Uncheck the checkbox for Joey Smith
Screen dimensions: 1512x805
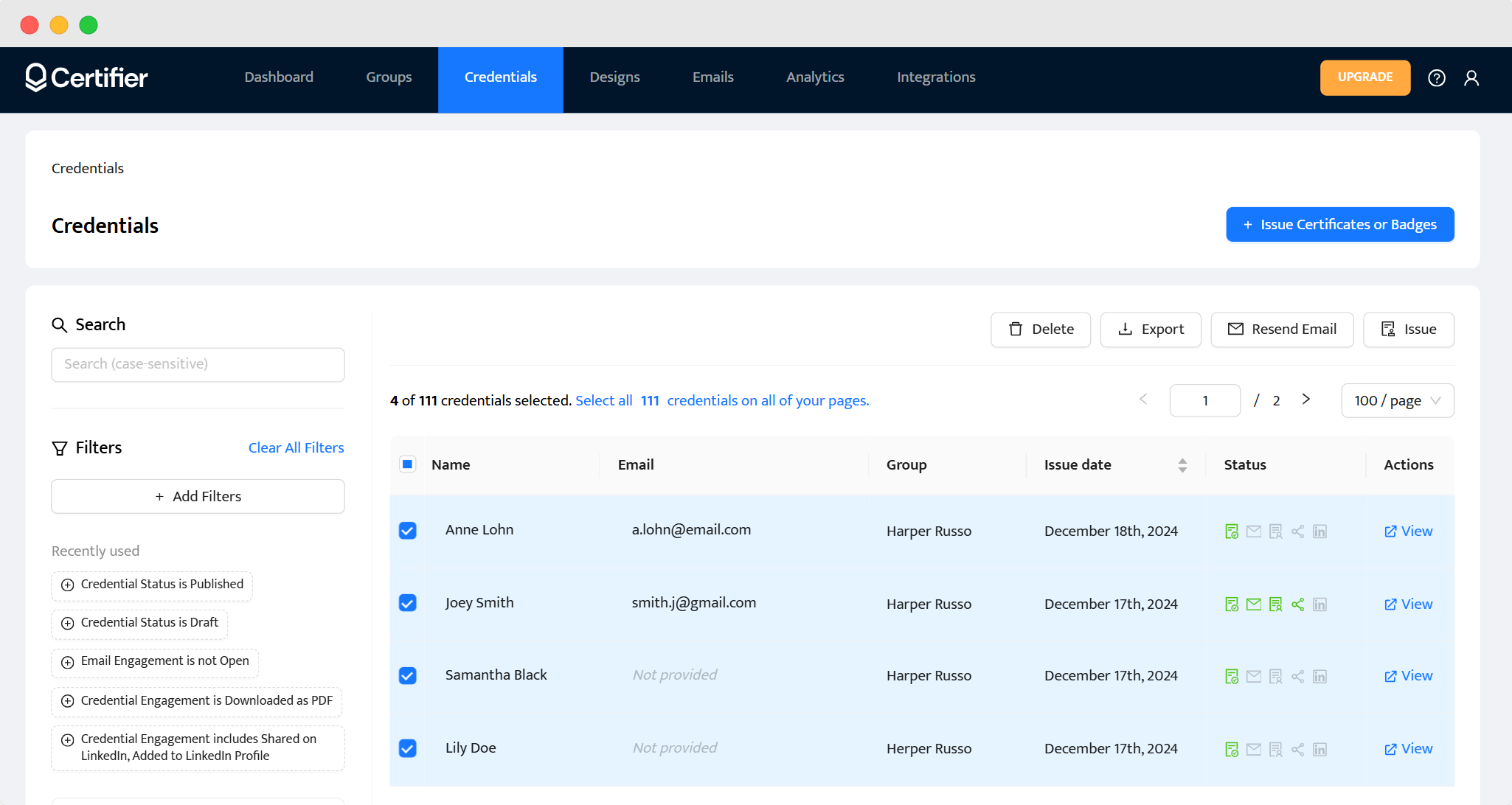coord(407,603)
